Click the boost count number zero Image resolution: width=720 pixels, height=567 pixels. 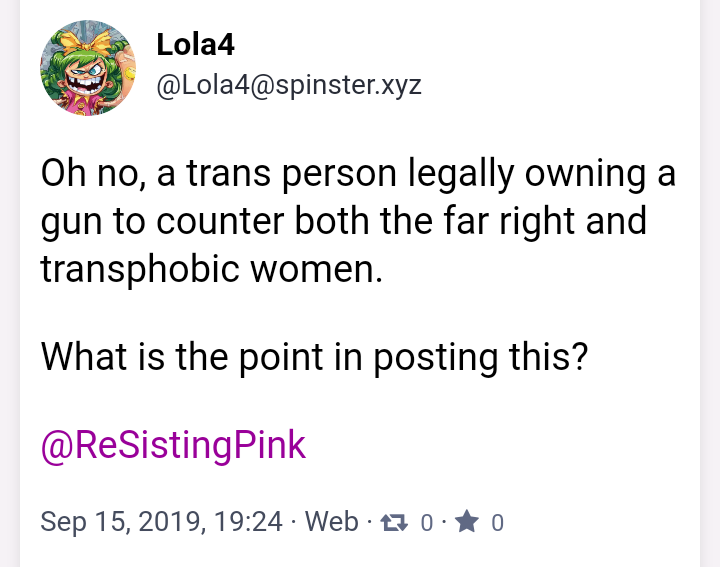pyautogui.click(x=426, y=523)
